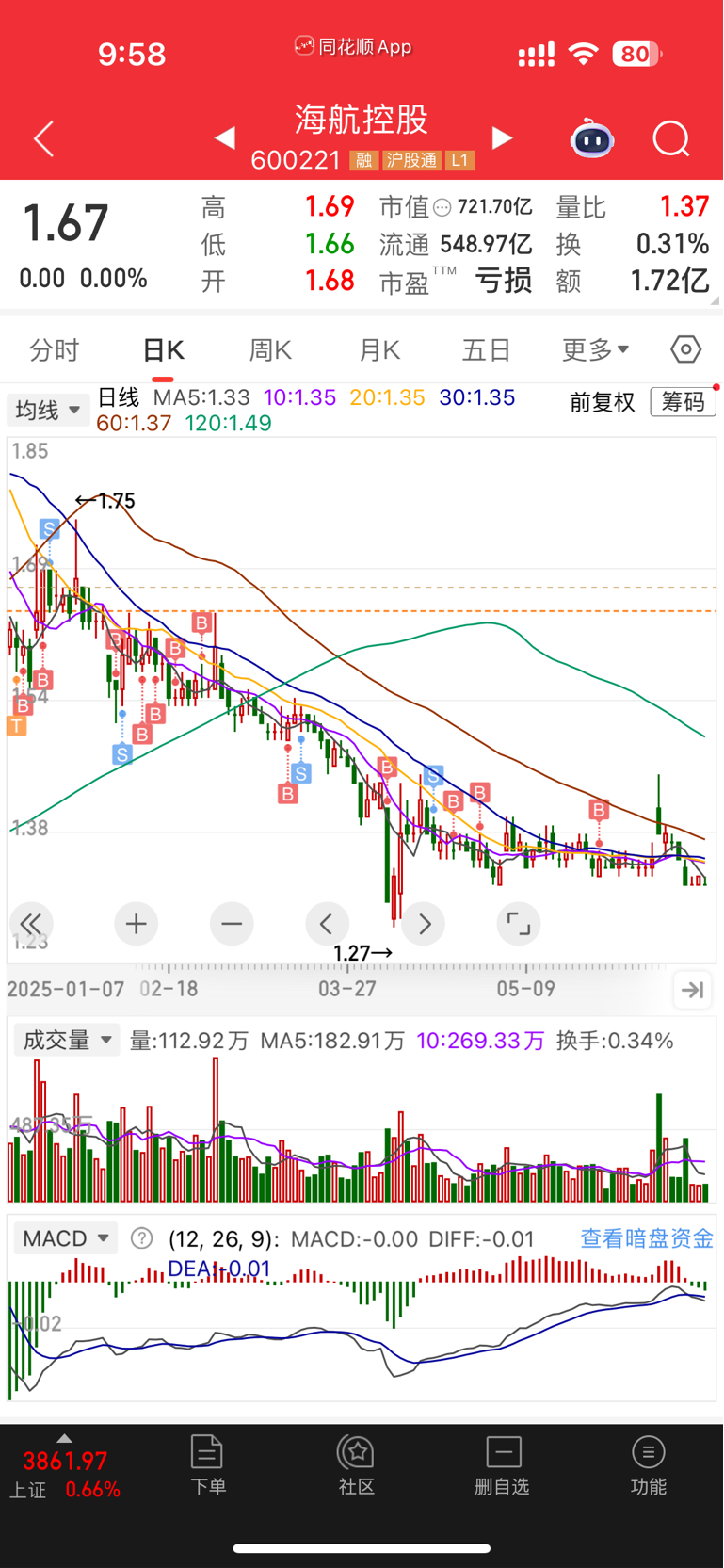The width and height of the screenshot is (724, 1568).
Task: Open the AI robot assistant
Action: point(592,139)
